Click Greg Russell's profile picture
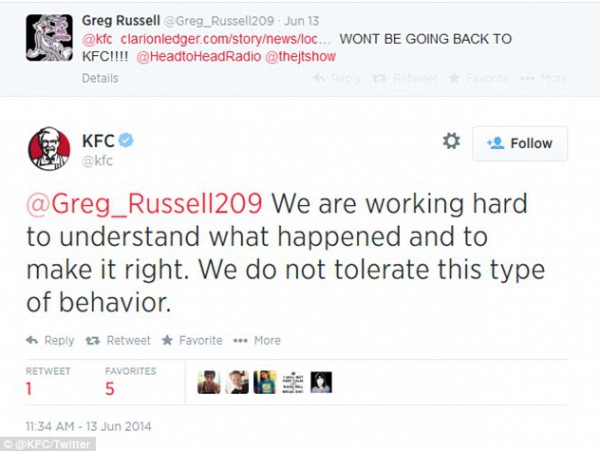 pyautogui.click(x=49, y=37)
